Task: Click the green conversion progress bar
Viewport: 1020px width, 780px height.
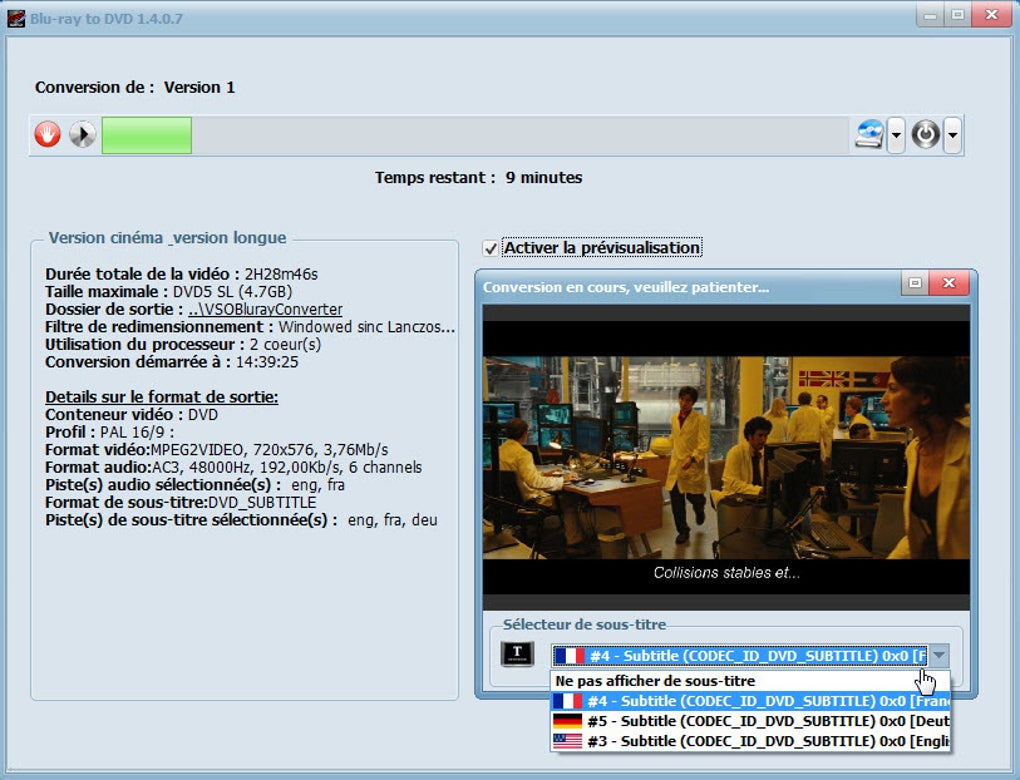Action: pyautogui.click(x=147, y=135)
